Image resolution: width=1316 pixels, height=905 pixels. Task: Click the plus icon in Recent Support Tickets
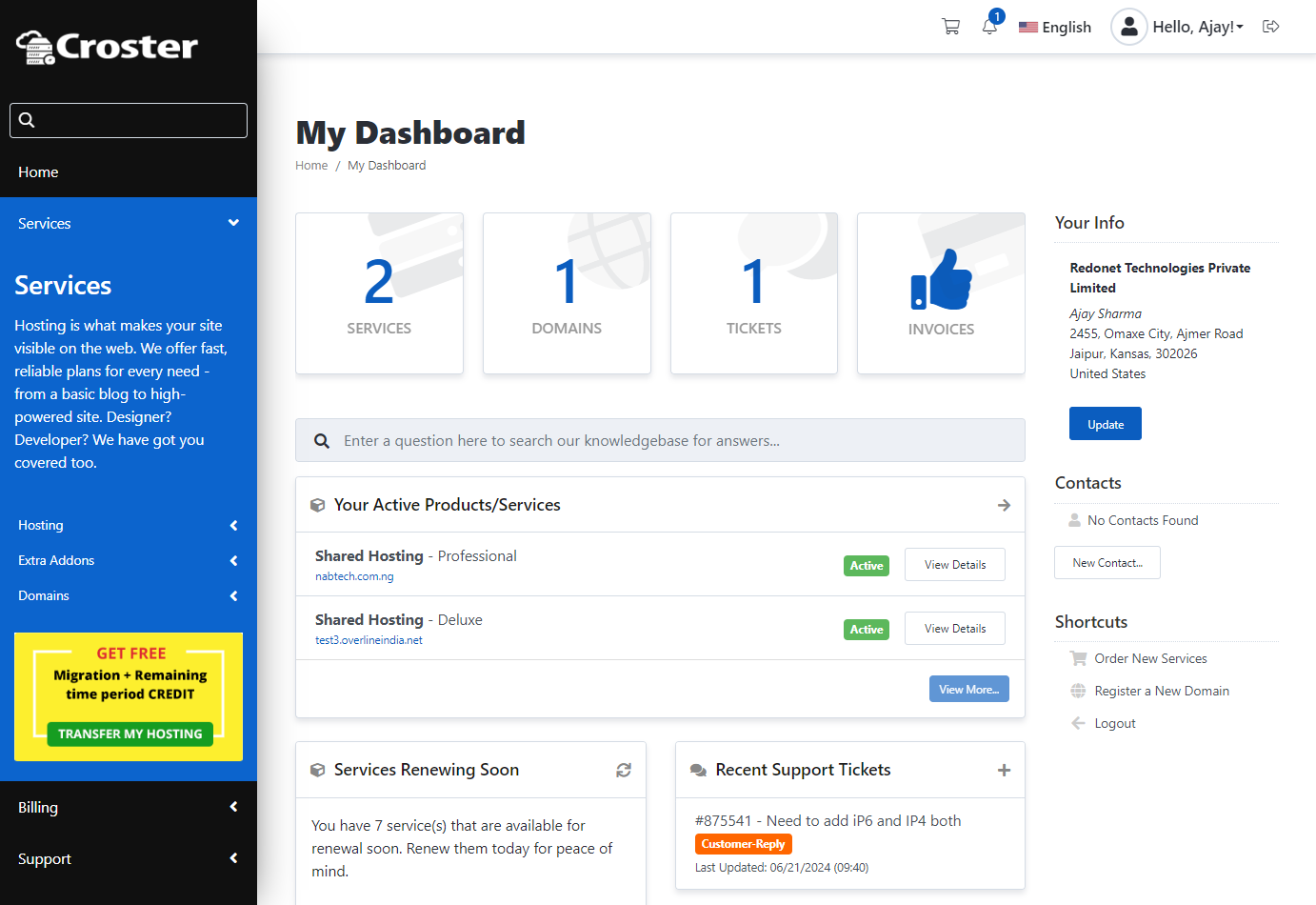click(x=1004, y=770)
